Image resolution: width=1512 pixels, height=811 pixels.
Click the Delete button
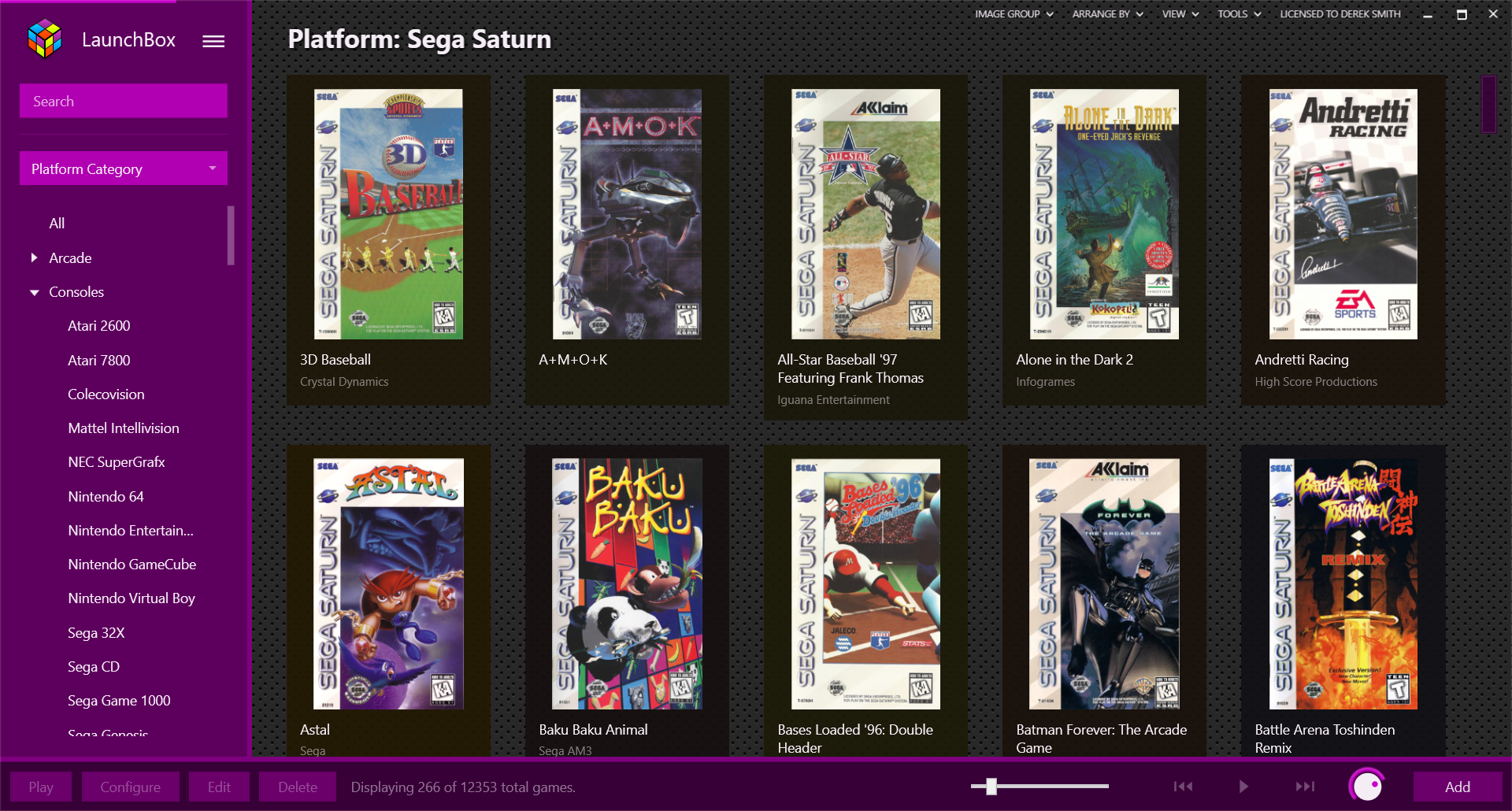(x=298, y=787)
